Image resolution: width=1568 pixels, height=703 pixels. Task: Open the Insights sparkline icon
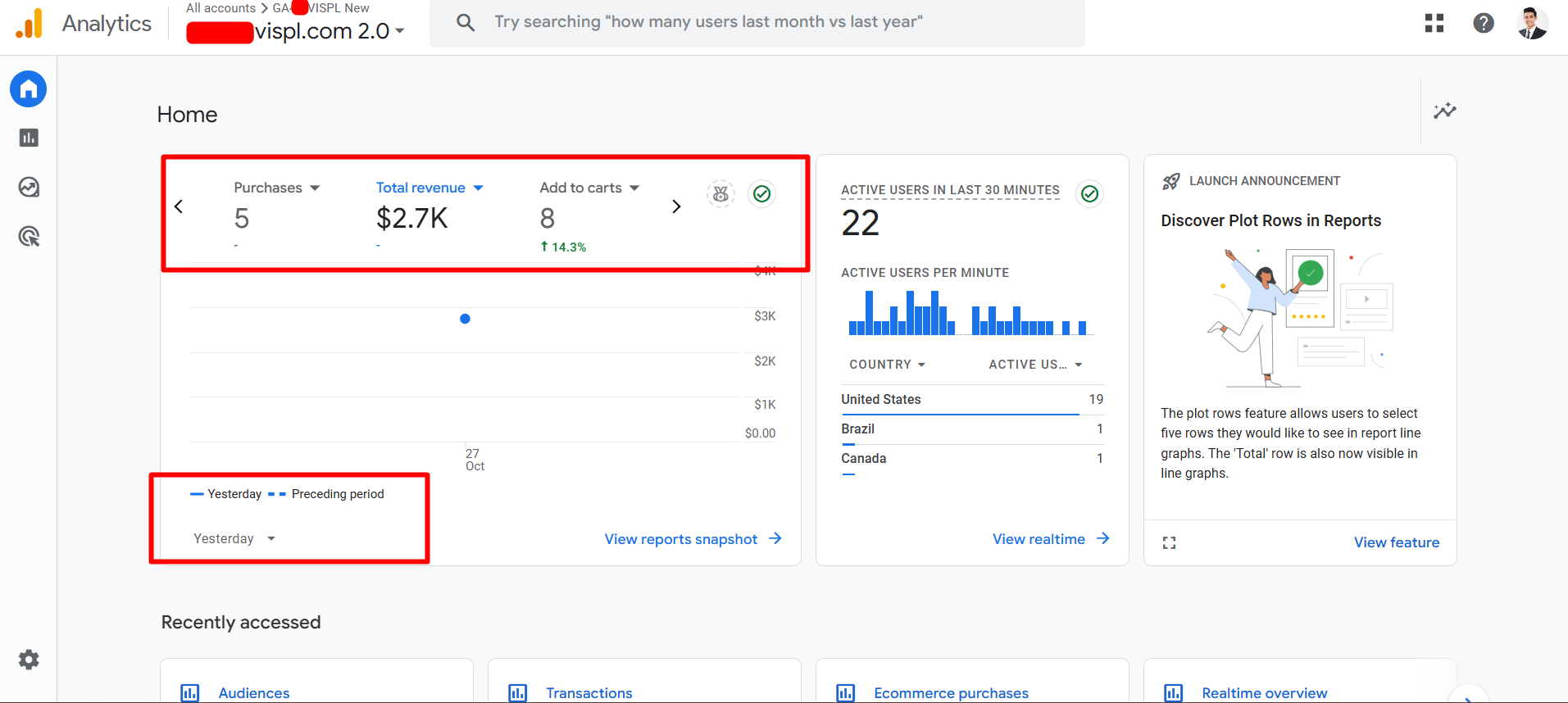[1444, 111]
